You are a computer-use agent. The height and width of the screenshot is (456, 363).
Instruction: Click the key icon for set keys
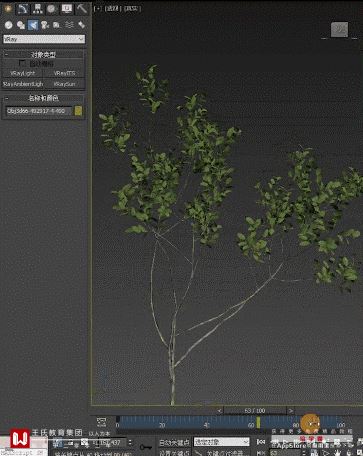point(145,447)
